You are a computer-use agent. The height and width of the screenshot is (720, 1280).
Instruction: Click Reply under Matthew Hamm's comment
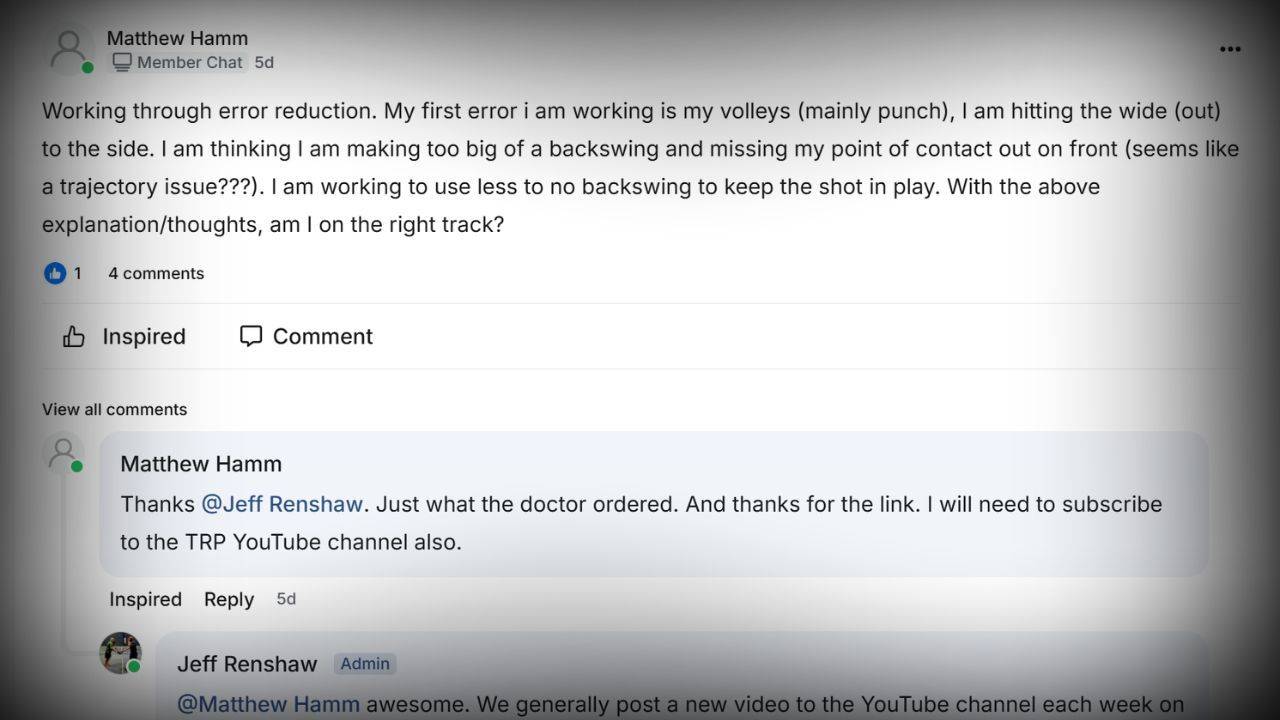[x=229, y=599]
